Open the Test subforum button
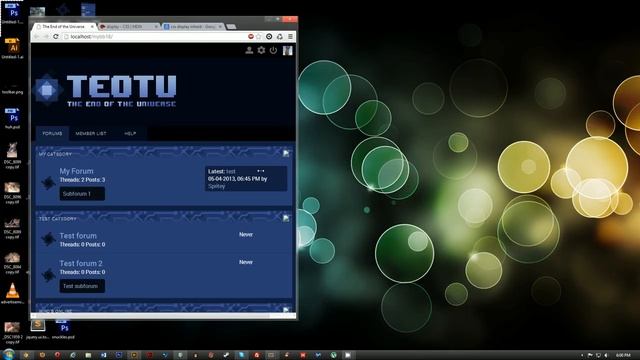This screenshot has width=640, height=360. pyautogui.click(x=82, y=286)
